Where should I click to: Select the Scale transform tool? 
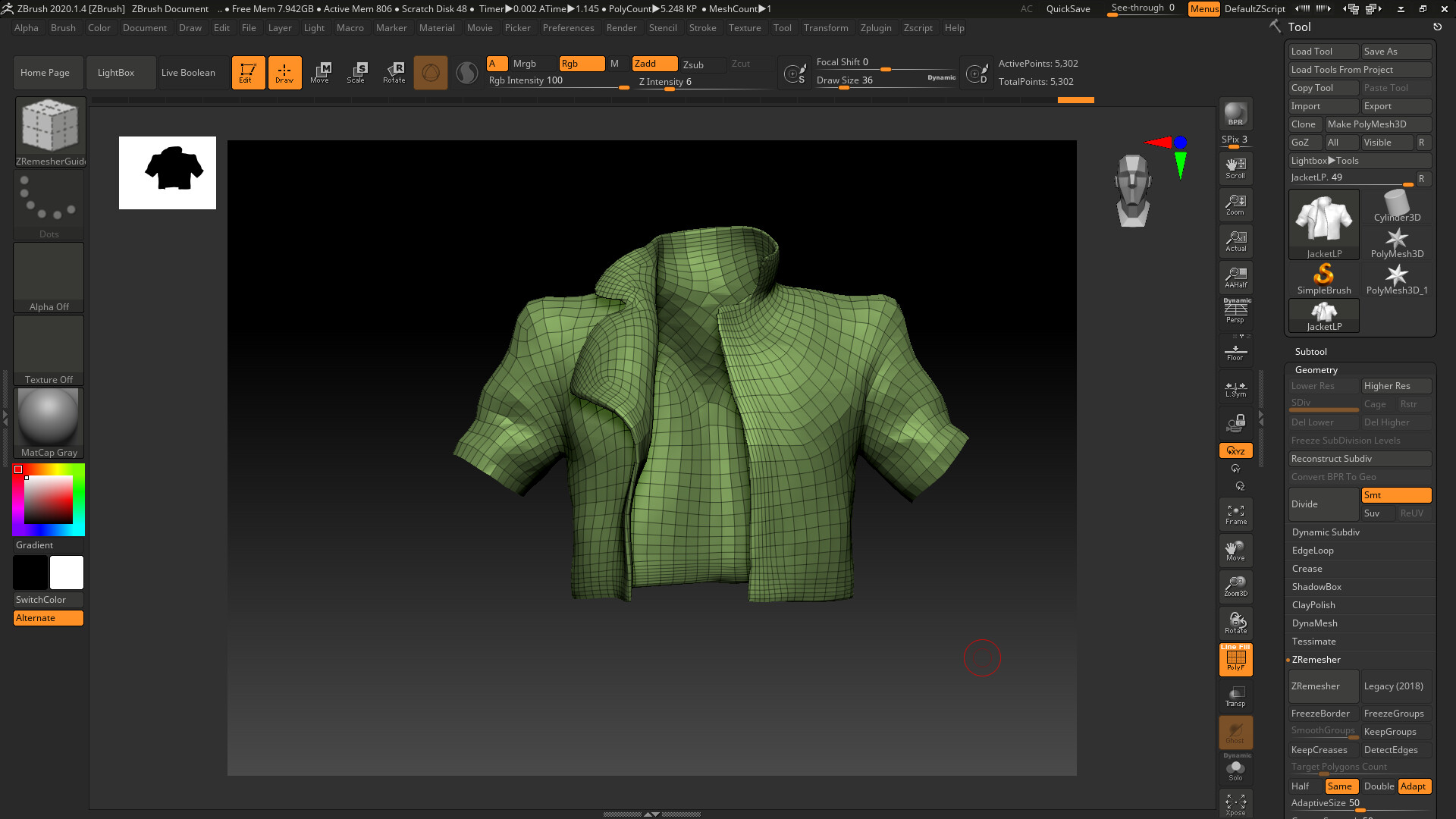(x=356, y=73)
